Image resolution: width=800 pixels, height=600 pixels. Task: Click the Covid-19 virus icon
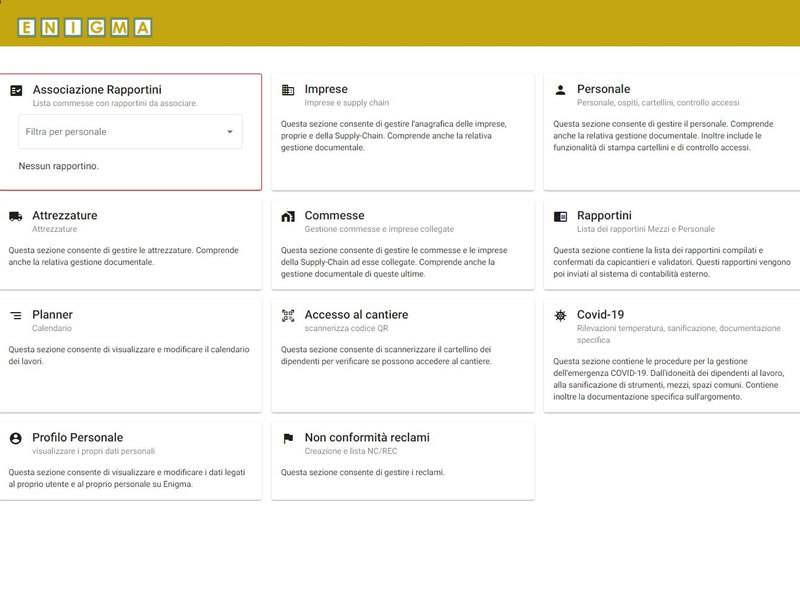[x=560, y=315]
